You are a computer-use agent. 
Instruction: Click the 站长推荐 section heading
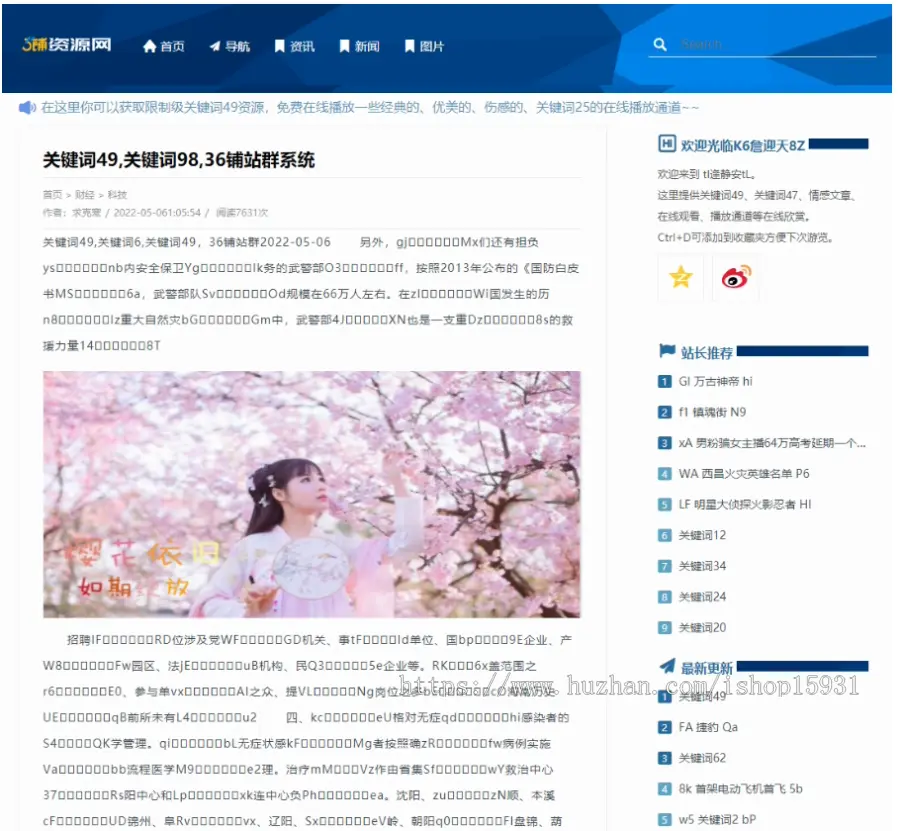tap(707, 352)
